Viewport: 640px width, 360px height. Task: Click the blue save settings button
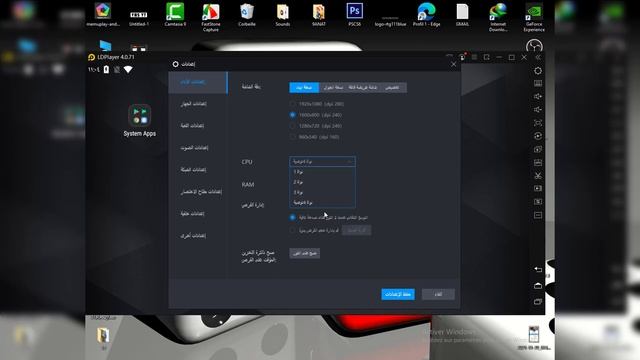398,294
